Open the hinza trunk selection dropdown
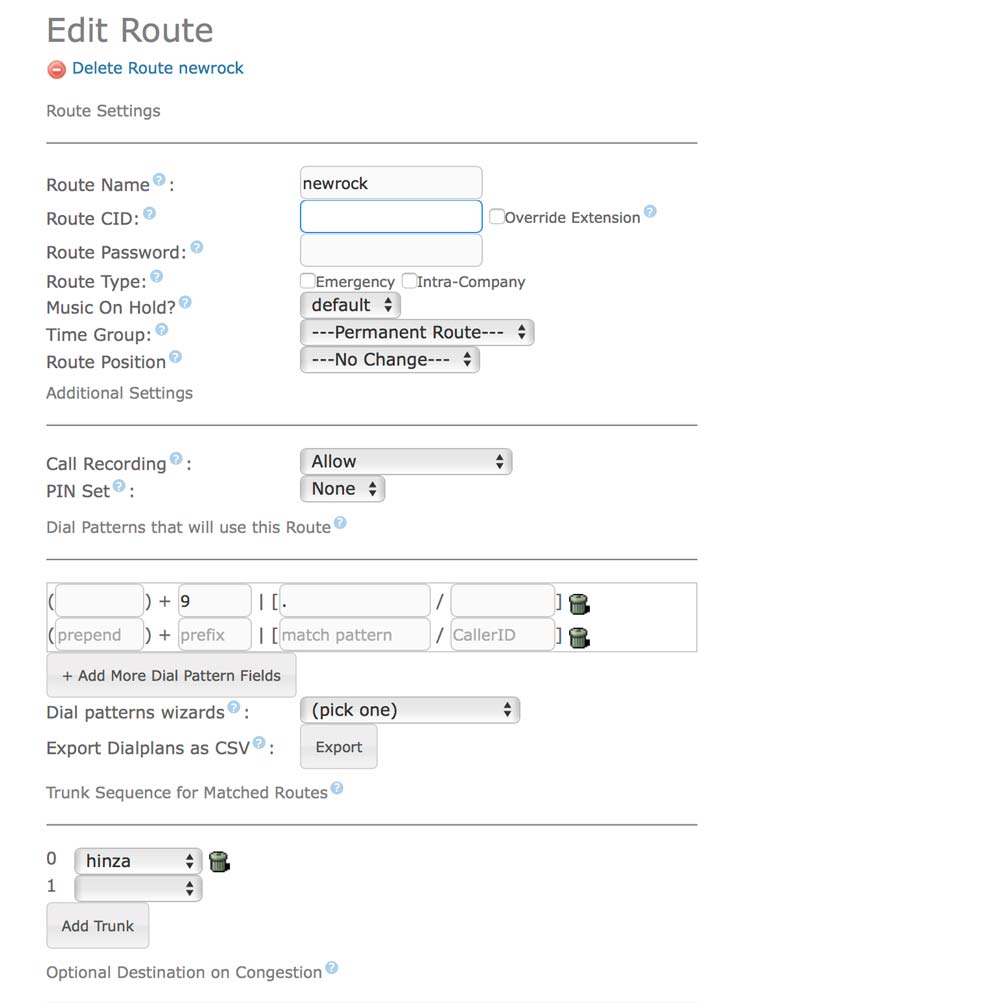The height and width of the screenshot is (1003, 1000). click(x=137, y=861)
